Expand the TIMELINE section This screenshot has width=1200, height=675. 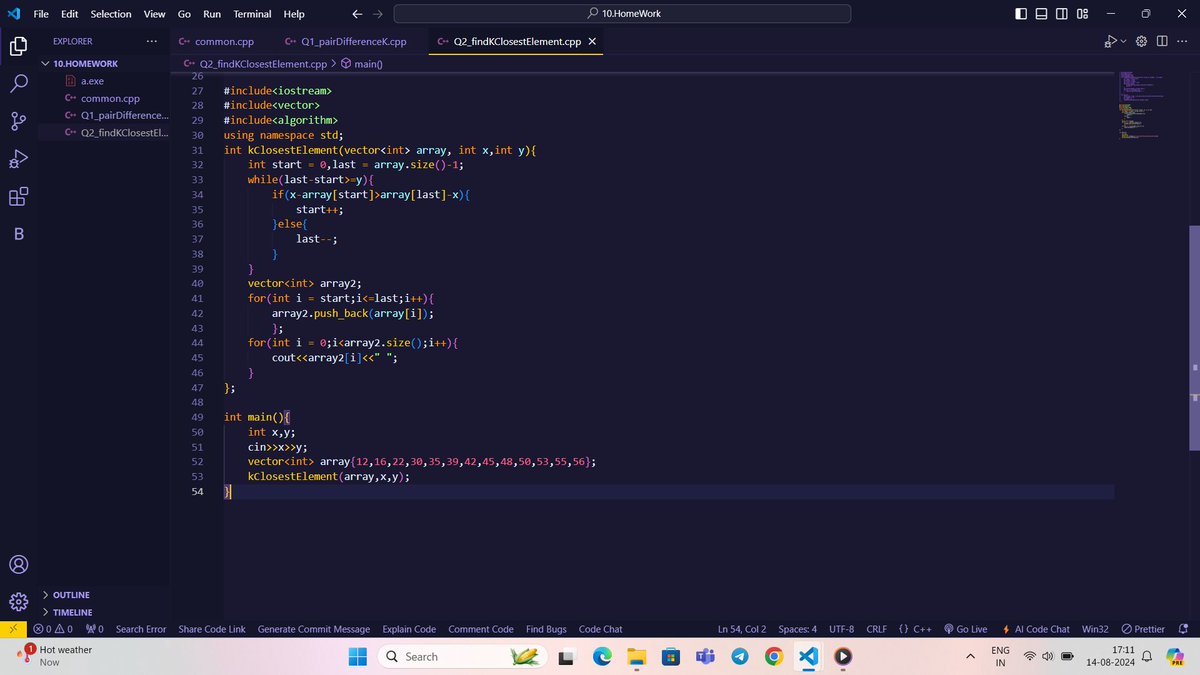[x=72, y=612]
